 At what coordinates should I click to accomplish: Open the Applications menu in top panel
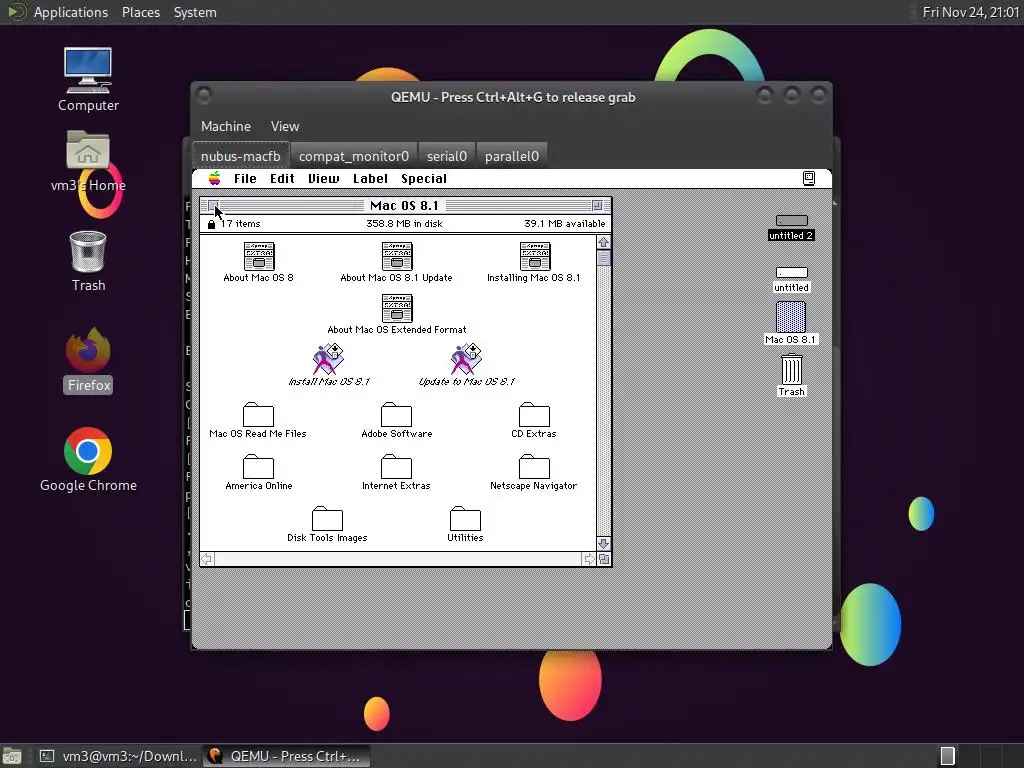(71, 12)
